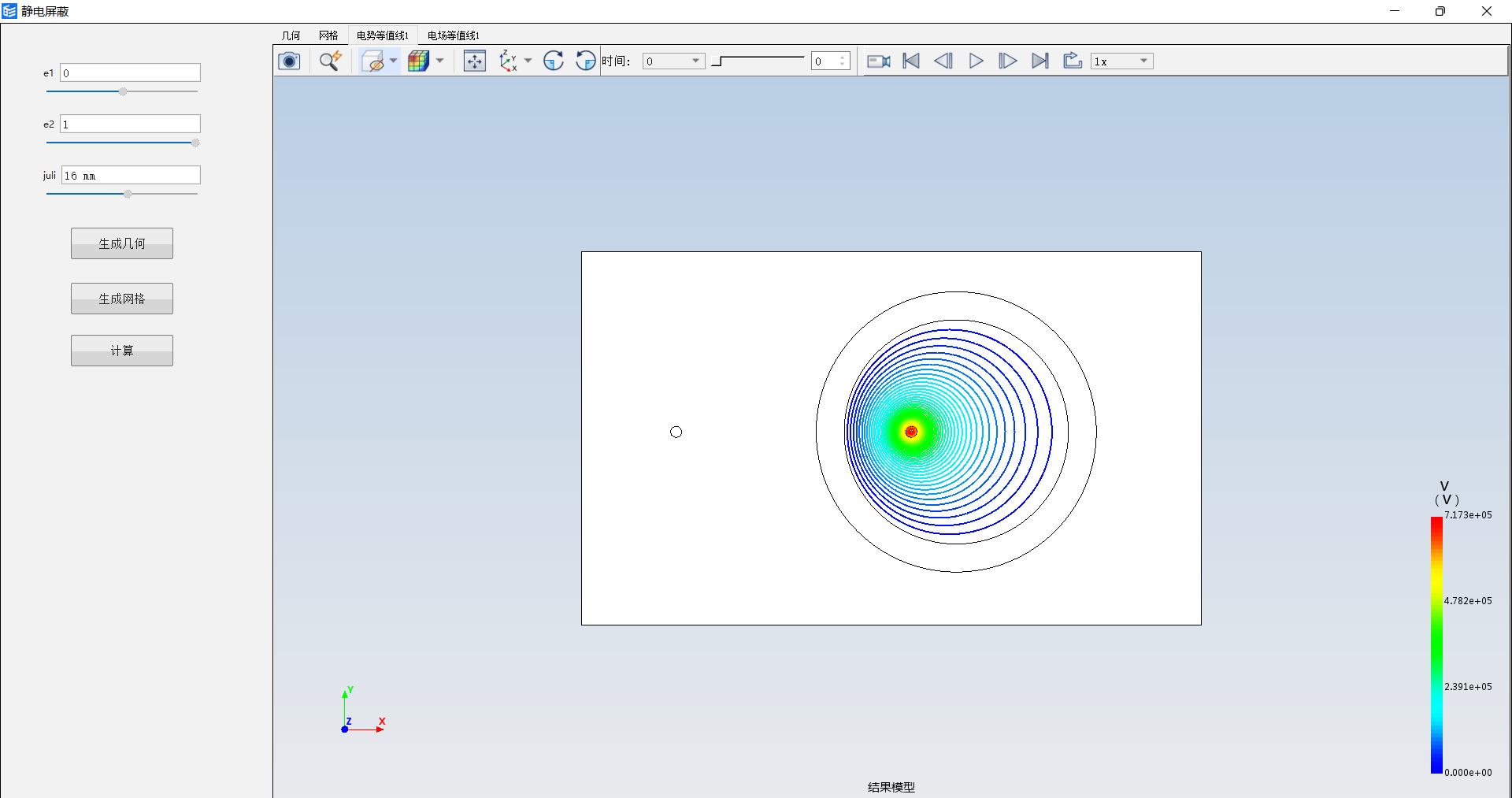
Task: Open the 1x playback speed dropdown
Action: 1121,61
